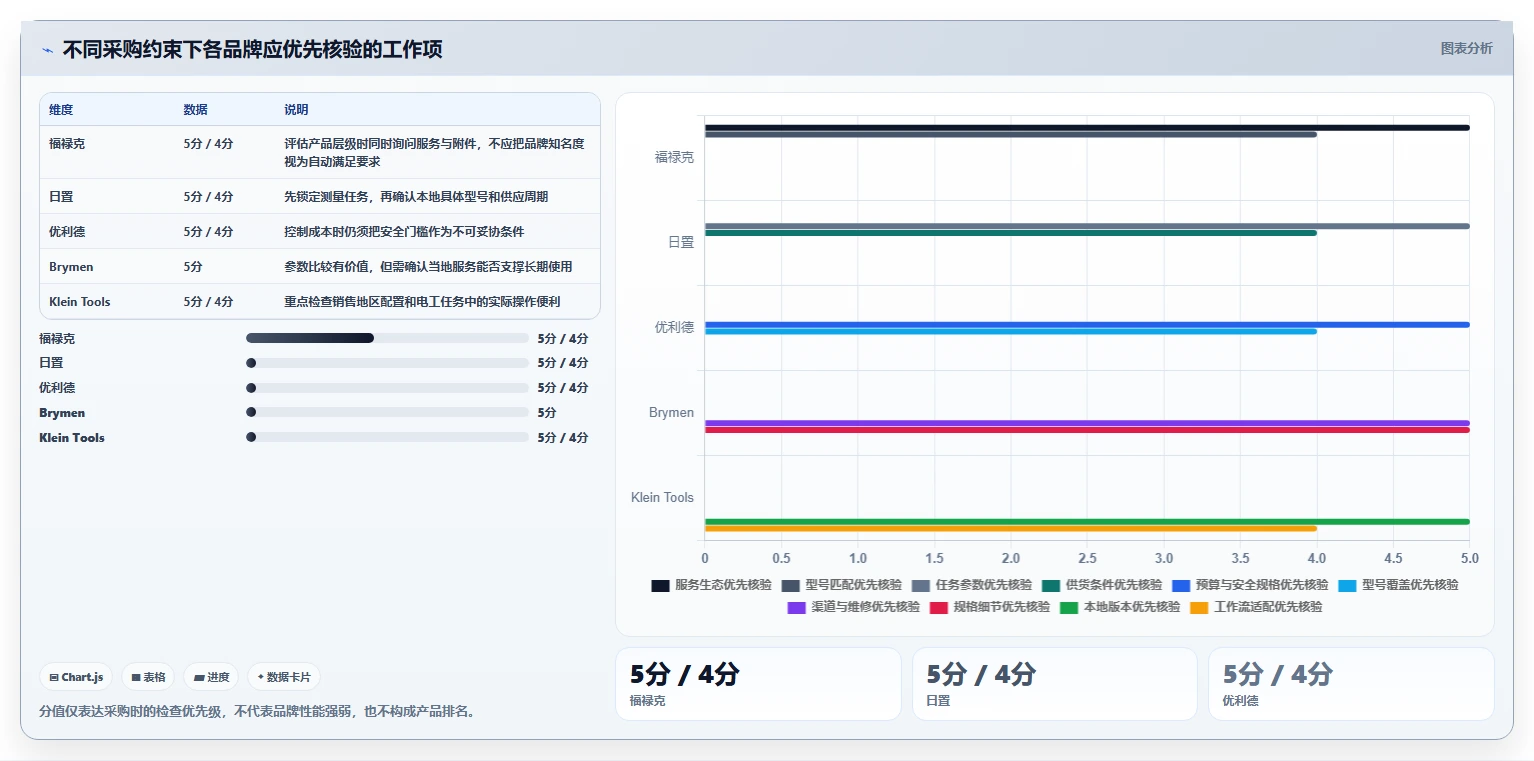Click the 表格 chip

148,677
